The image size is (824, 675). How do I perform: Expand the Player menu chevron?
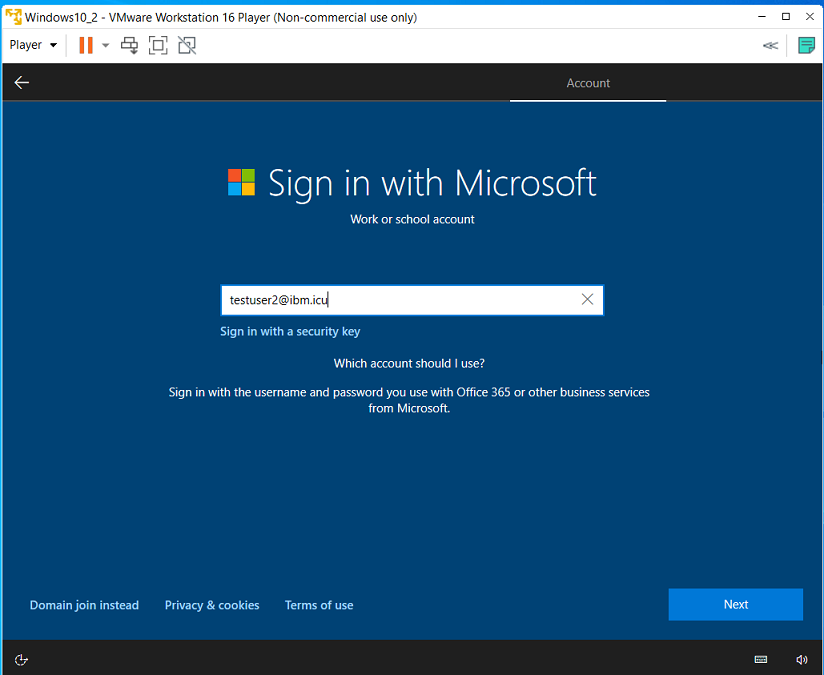[x=51, y=45]
